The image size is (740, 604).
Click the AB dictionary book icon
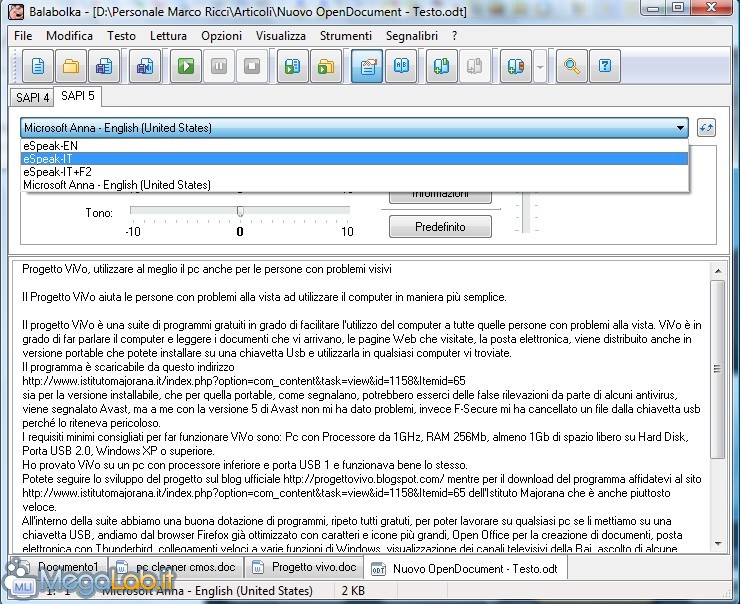pyautogui.click(x=401, y=66)
